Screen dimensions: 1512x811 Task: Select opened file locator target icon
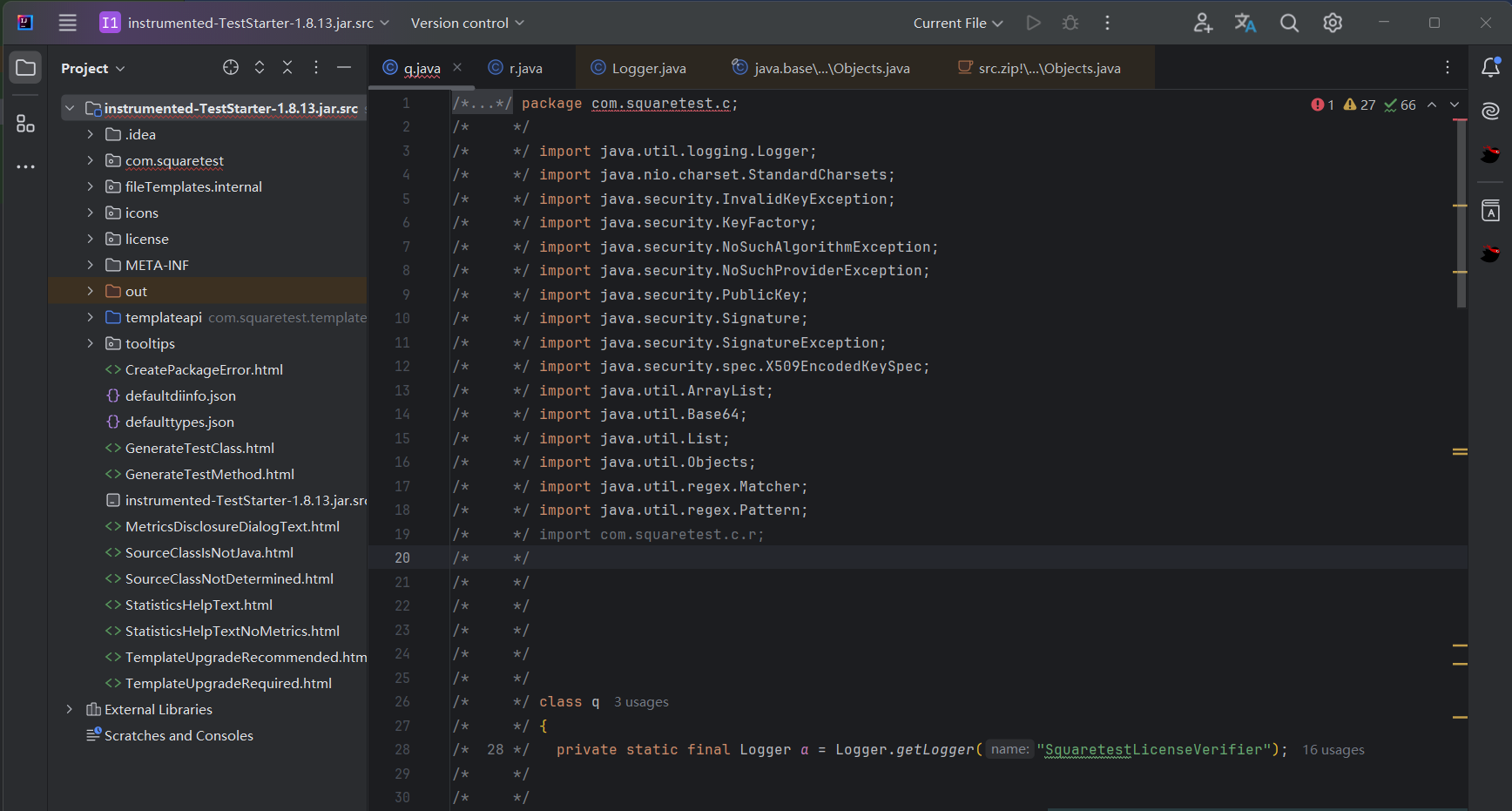click(231, 67)
